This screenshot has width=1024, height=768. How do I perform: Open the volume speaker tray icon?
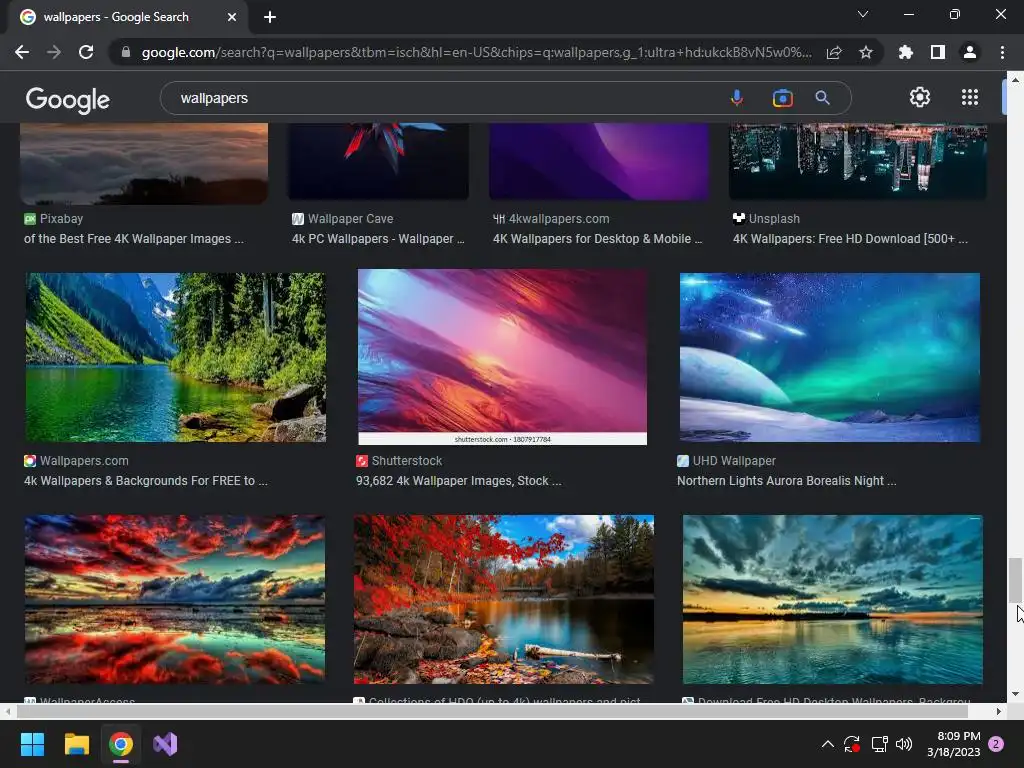coord(904,744)
